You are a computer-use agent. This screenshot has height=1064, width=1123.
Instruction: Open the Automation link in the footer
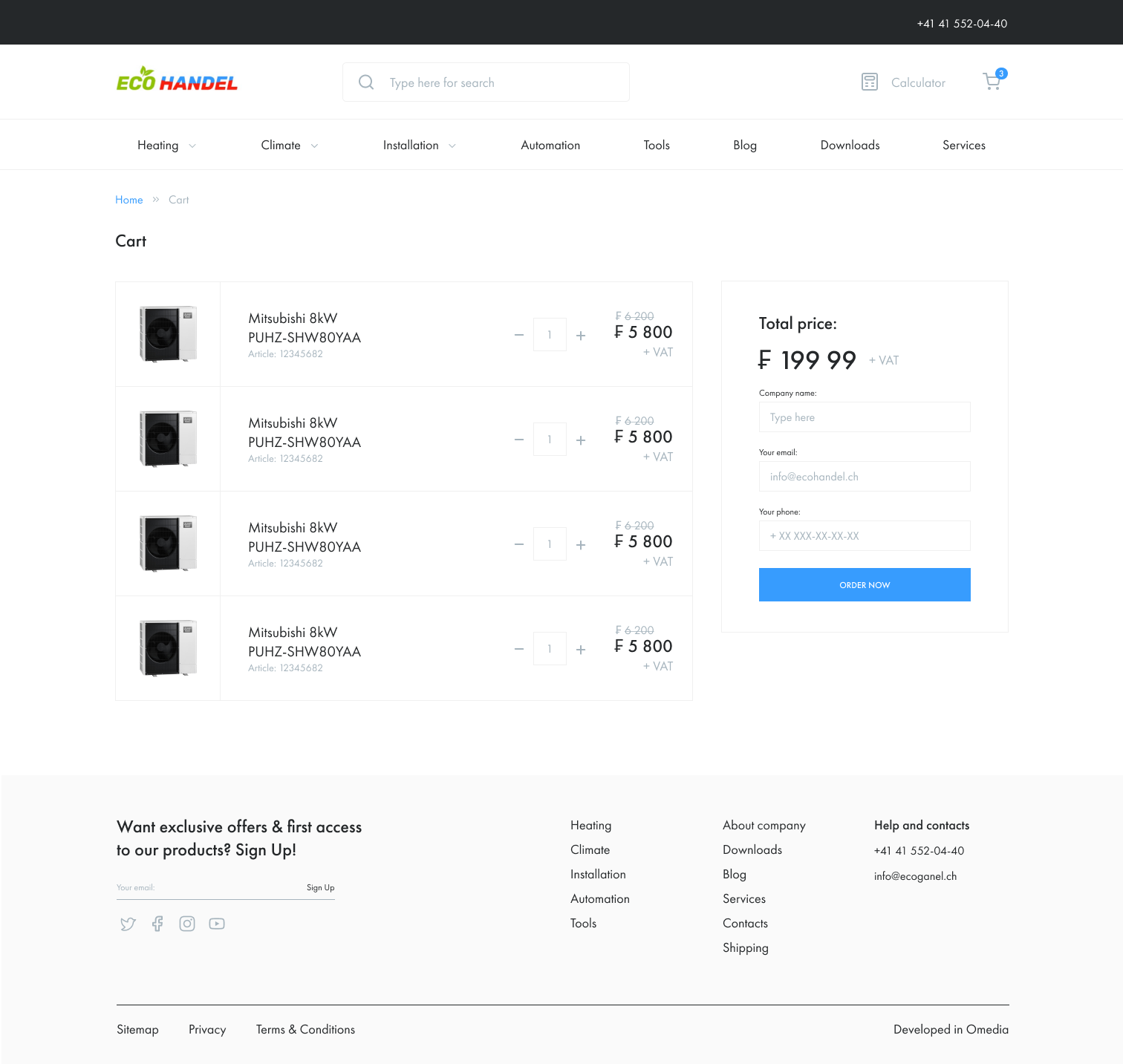pyautogui.click(x=600, y=899)
